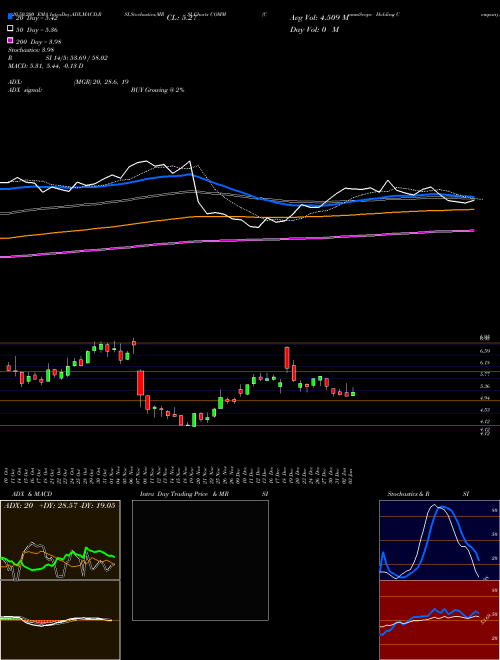Open the MACD histogram chart panel

click(x=60, y=620)
